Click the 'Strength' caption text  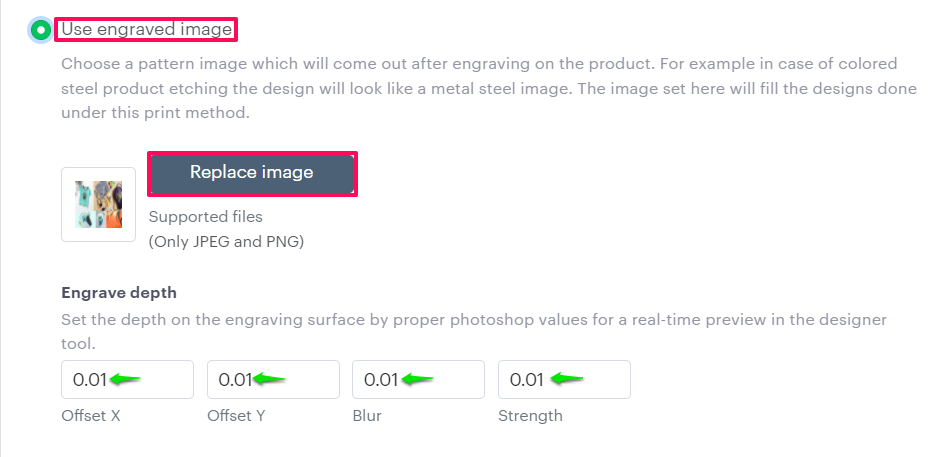tap(530, 415)
